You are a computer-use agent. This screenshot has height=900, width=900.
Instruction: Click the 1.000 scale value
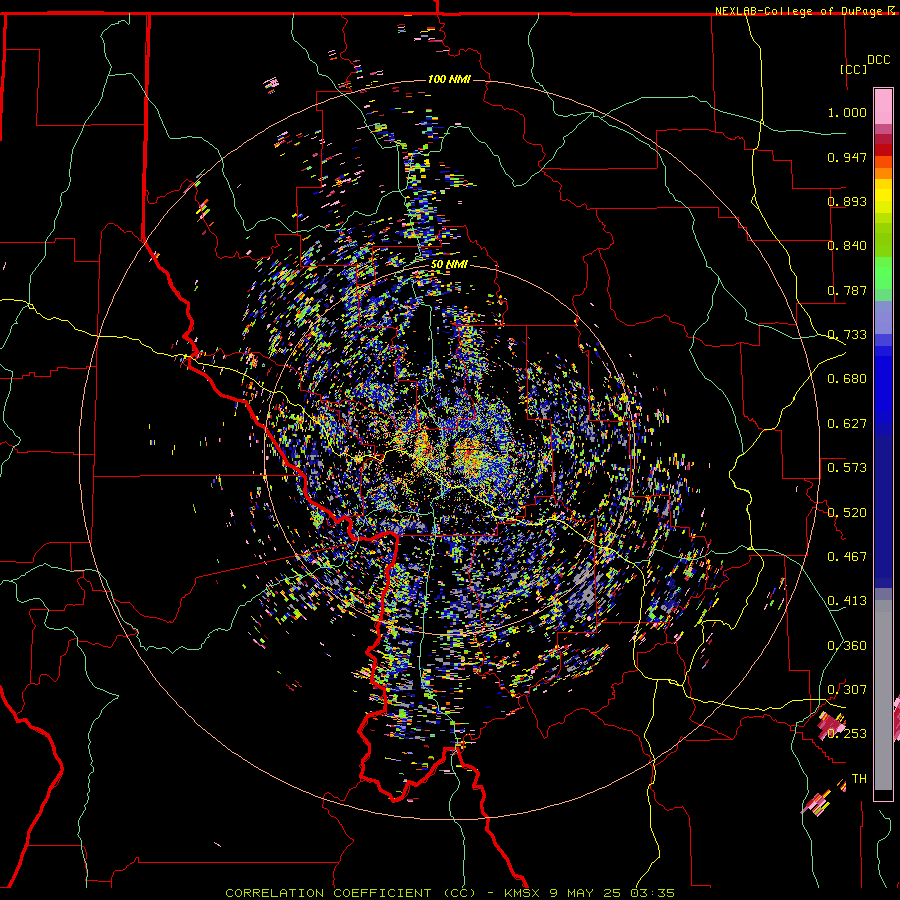[847, 112]
